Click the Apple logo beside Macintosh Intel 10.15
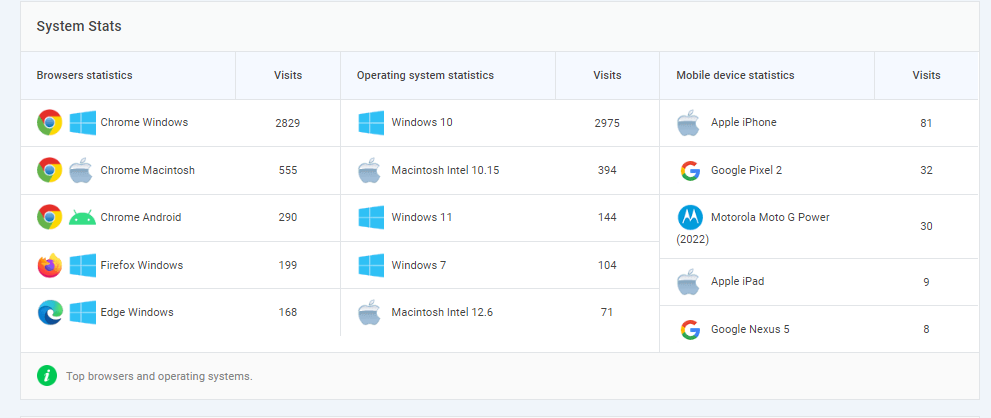991x418 pixels. pyautogui.click(x=370, y=170)
